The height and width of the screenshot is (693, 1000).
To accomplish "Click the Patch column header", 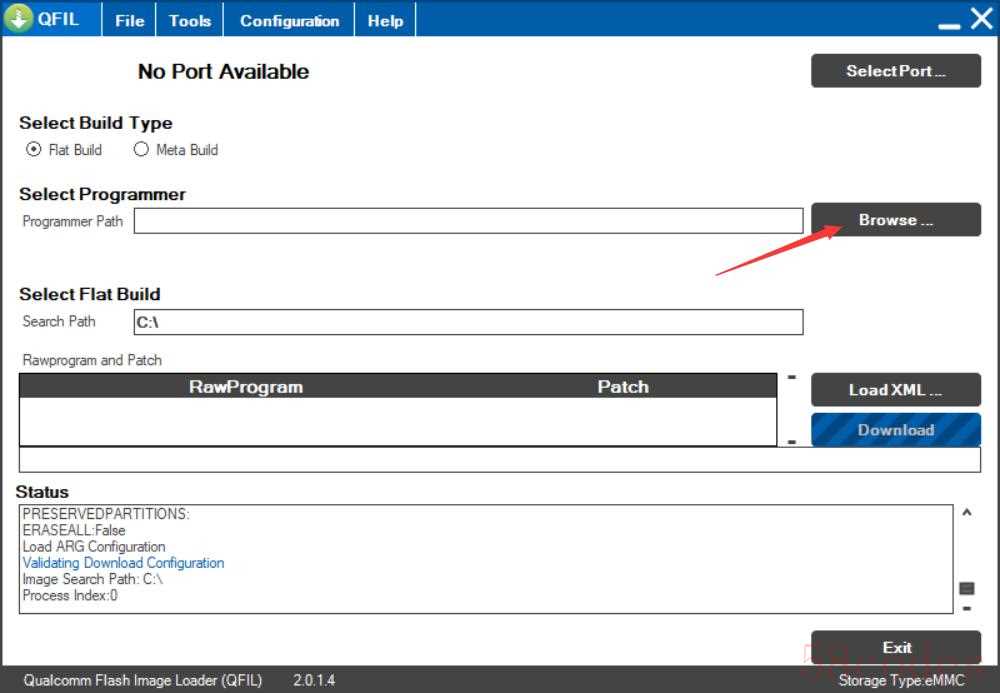I will (x=623, y=387).
